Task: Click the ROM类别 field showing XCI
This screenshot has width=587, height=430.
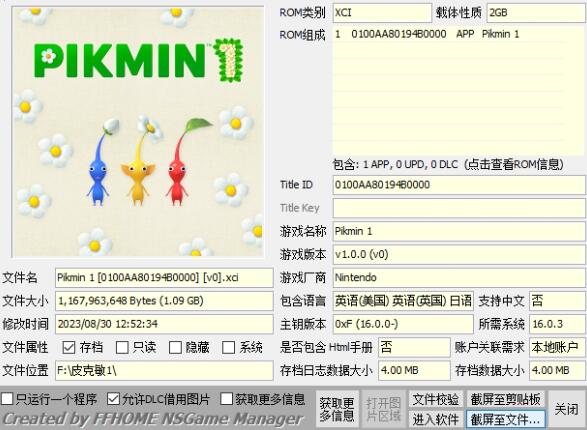Action: point(382,13)
